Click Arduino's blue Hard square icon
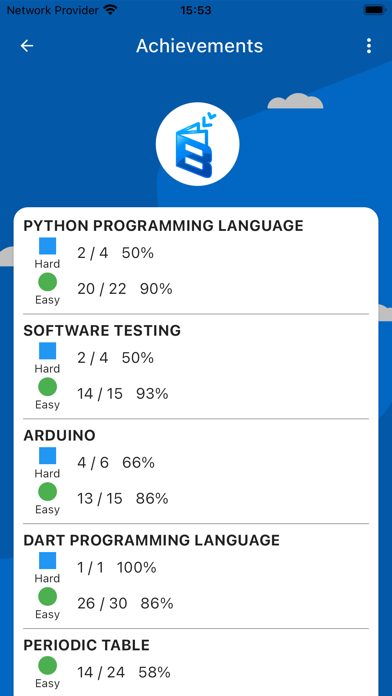 48,455
